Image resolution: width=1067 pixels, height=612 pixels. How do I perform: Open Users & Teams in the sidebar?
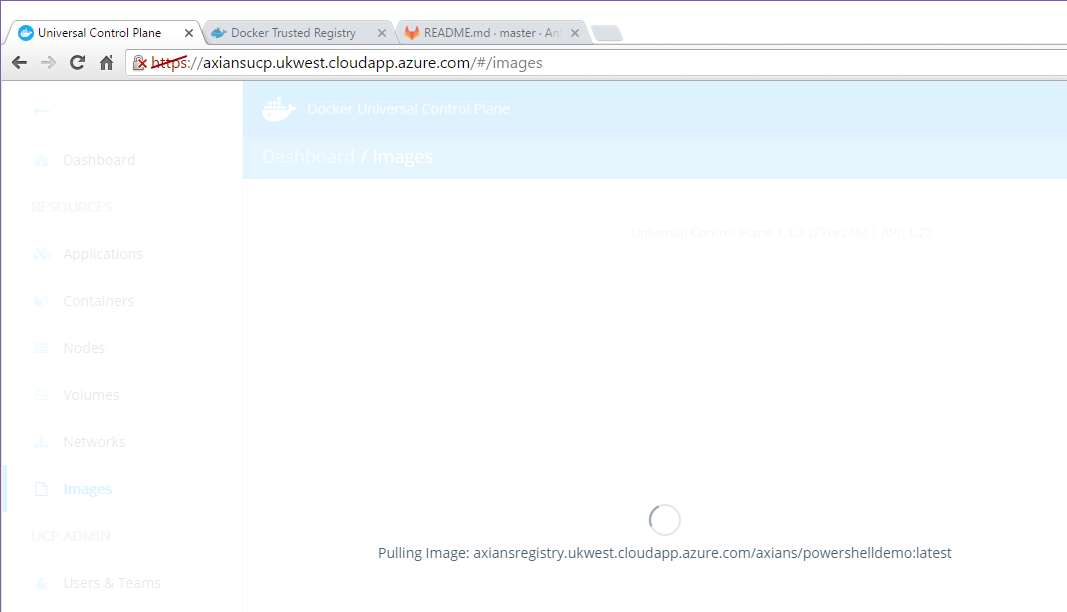point(111,583)
